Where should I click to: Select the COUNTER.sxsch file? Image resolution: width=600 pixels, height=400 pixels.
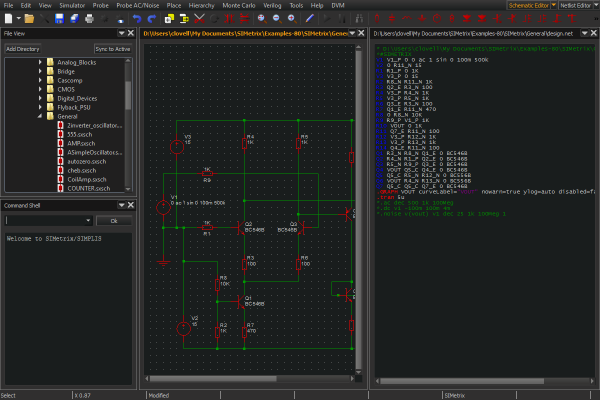point(88,188)
